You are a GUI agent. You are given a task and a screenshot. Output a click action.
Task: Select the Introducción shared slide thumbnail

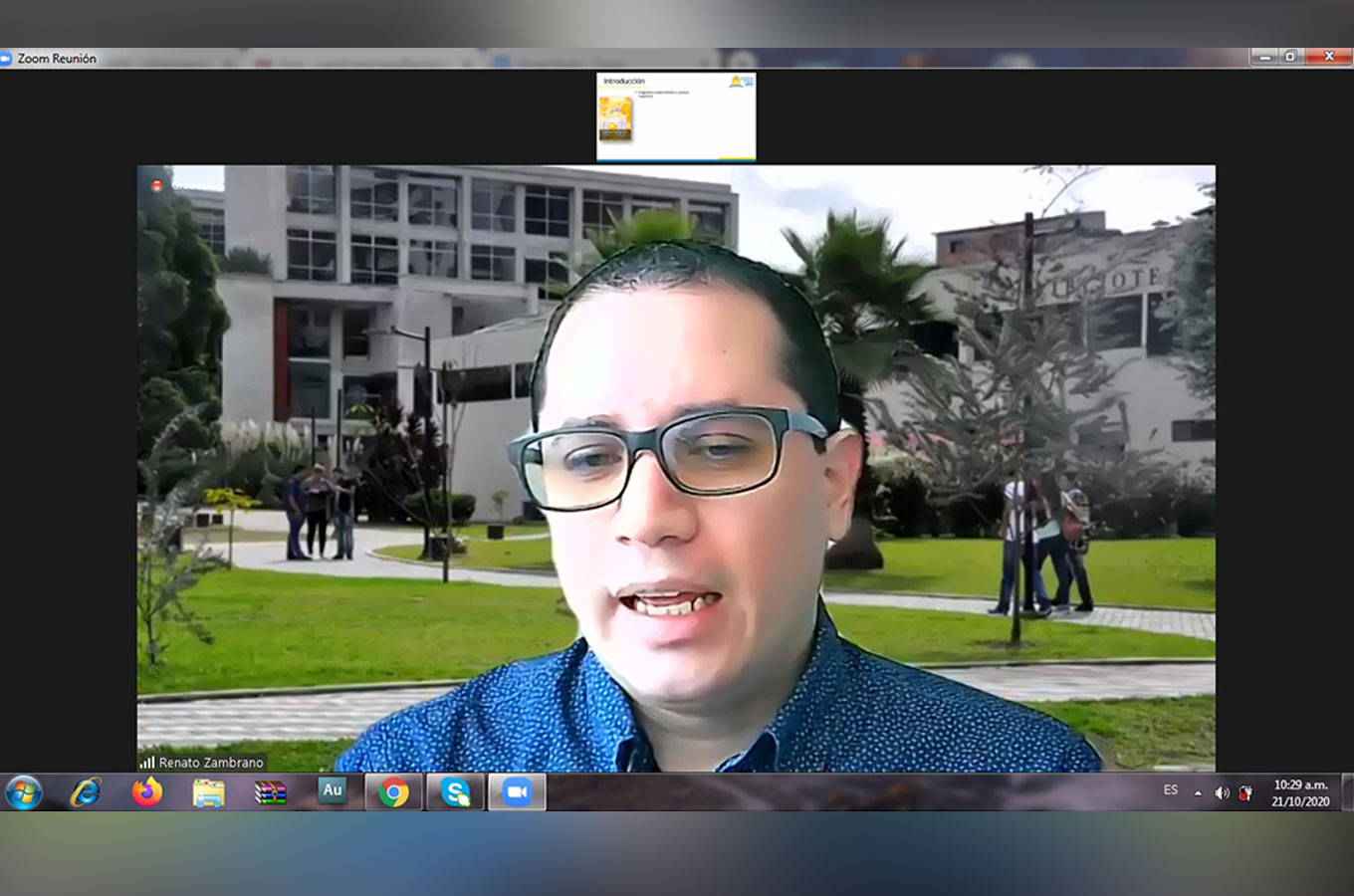[x=676, y=116]
